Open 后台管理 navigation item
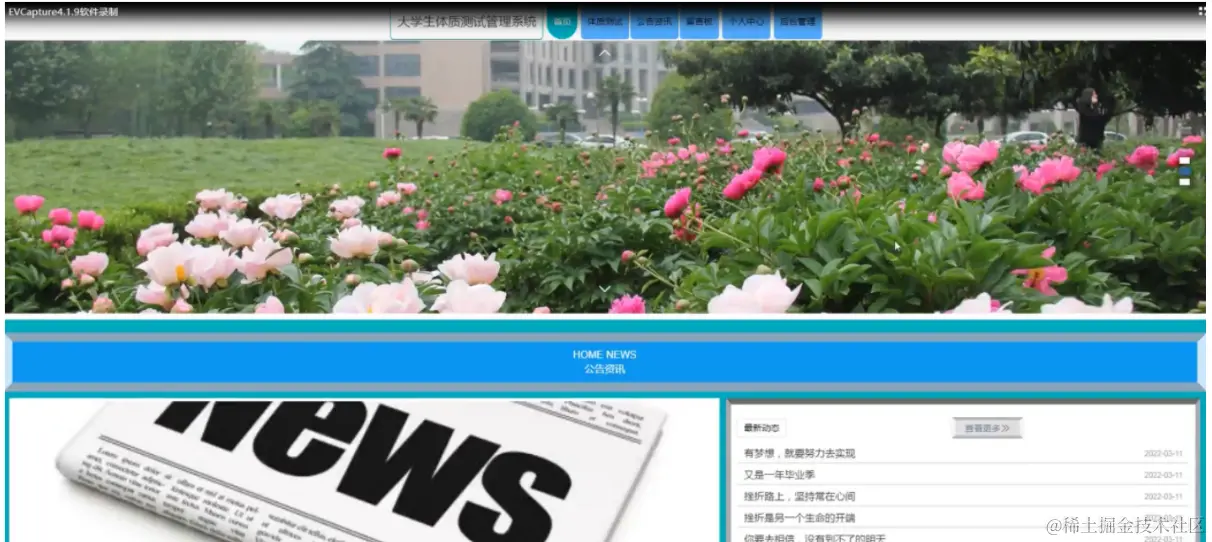1212x542 pixels. click(797, 22)
